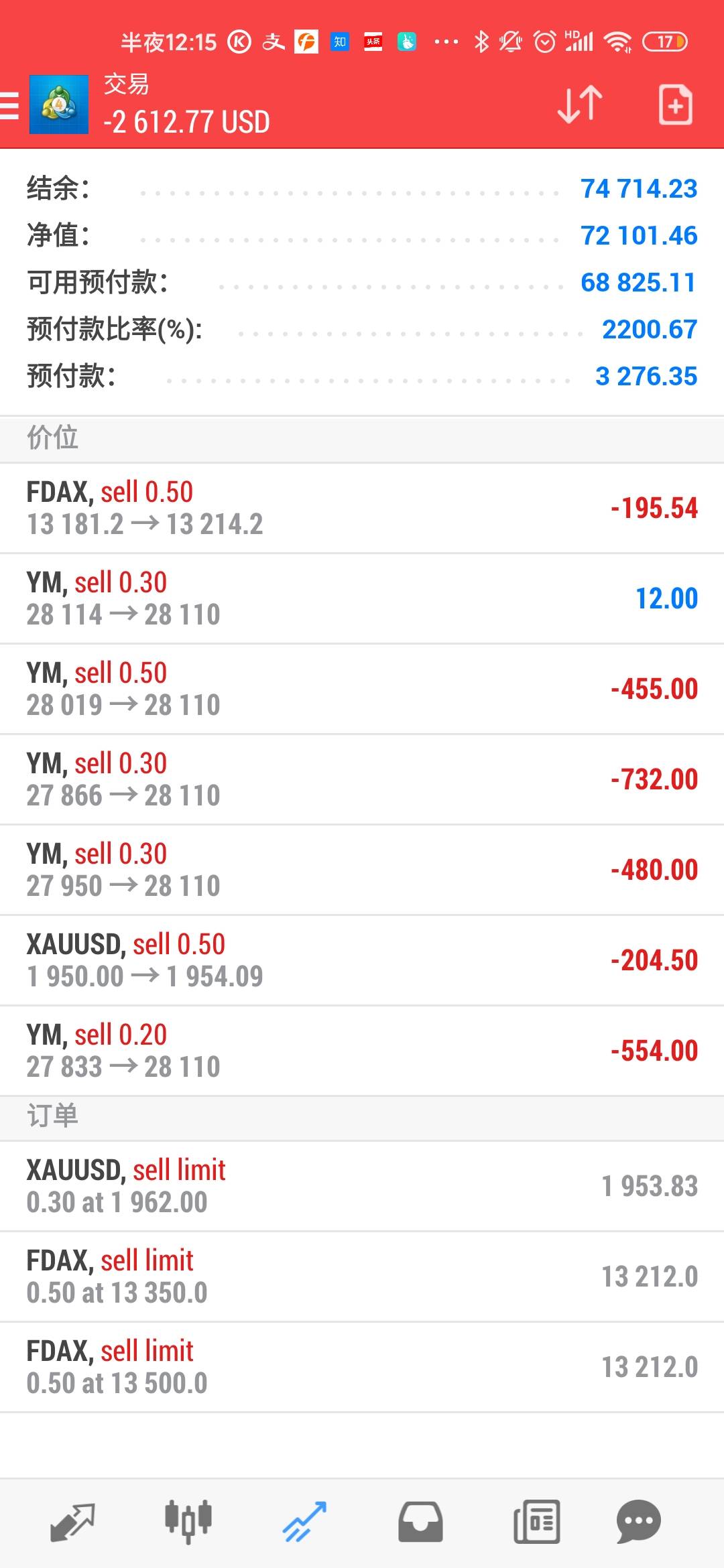Tap the battery indicator in status bar
Viewport: 724px width, 1568px height.
pos(665,42)
